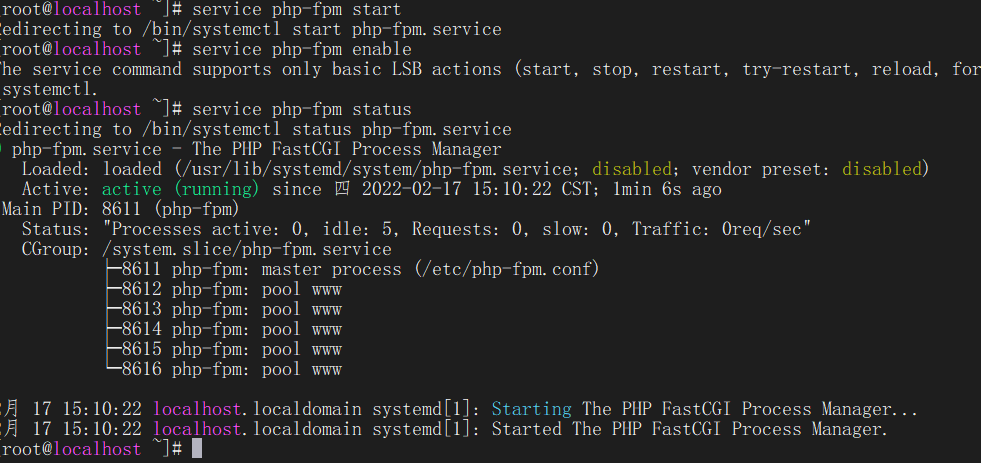
Task: Click the green "active (running)" status text
Action: (180, 189)
